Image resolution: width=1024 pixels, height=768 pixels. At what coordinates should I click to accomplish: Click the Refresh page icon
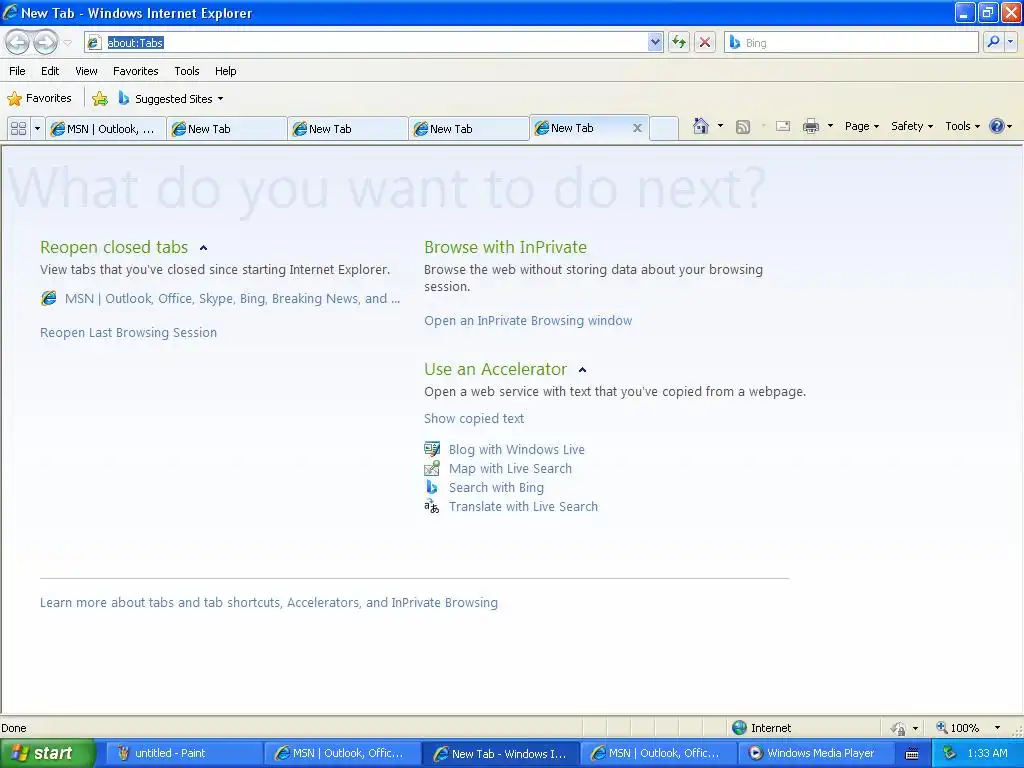[x=679, y=42]
